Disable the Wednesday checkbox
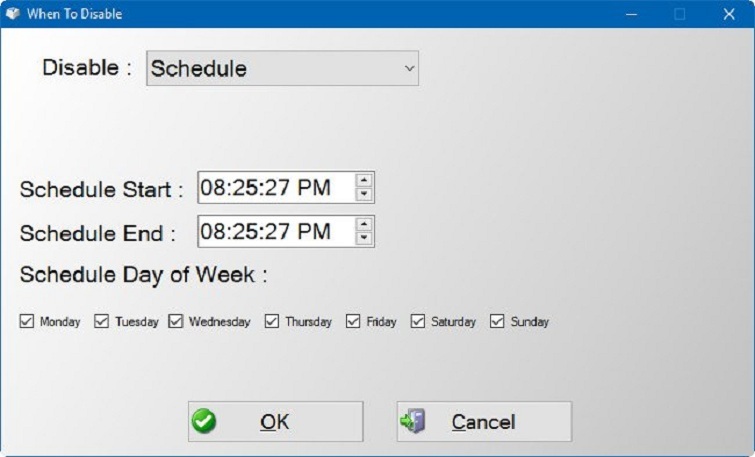Screen dimensions: 755x457 [176, 322]
